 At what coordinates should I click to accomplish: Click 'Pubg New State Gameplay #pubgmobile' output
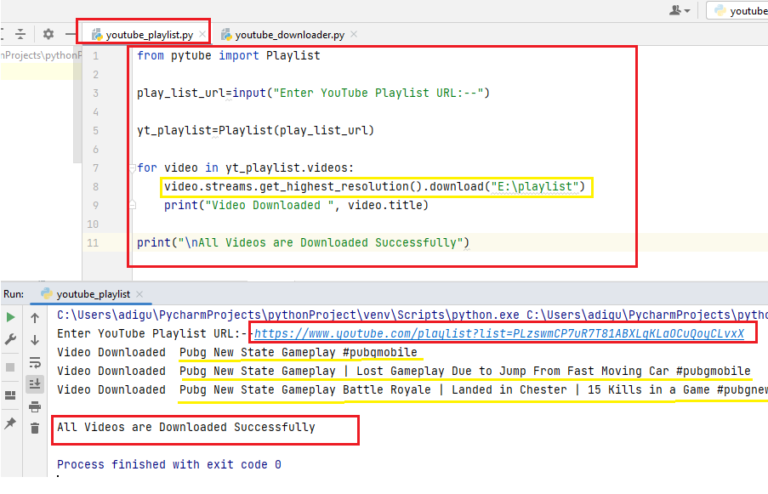[x=298, y=352]
